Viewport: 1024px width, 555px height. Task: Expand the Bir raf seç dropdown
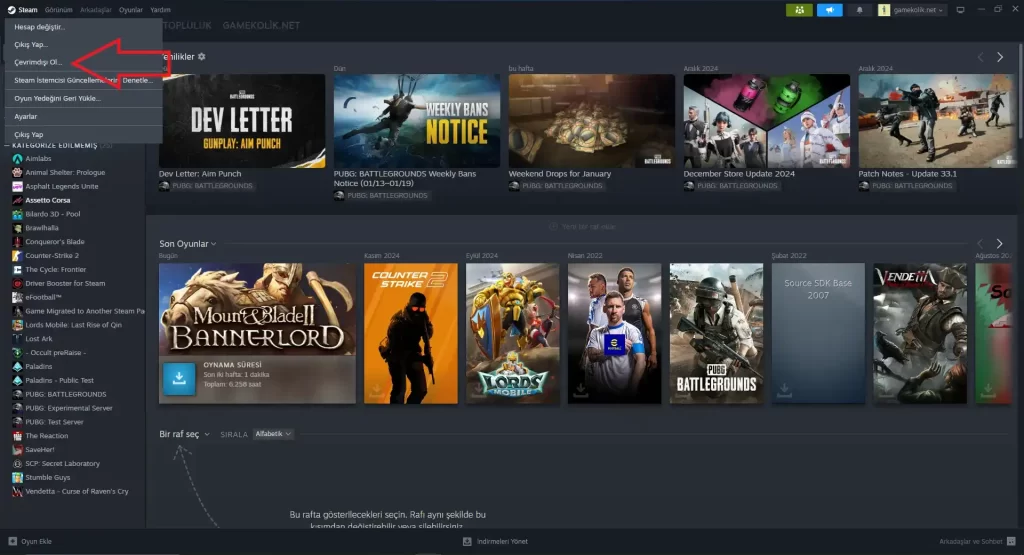coord(185,434)
